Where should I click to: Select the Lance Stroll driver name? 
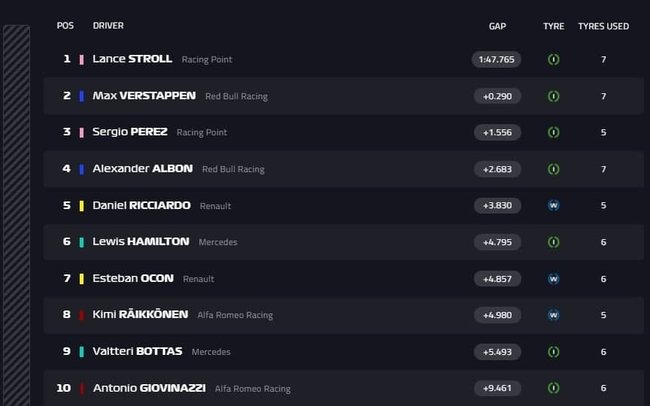(x=132, y=59)
